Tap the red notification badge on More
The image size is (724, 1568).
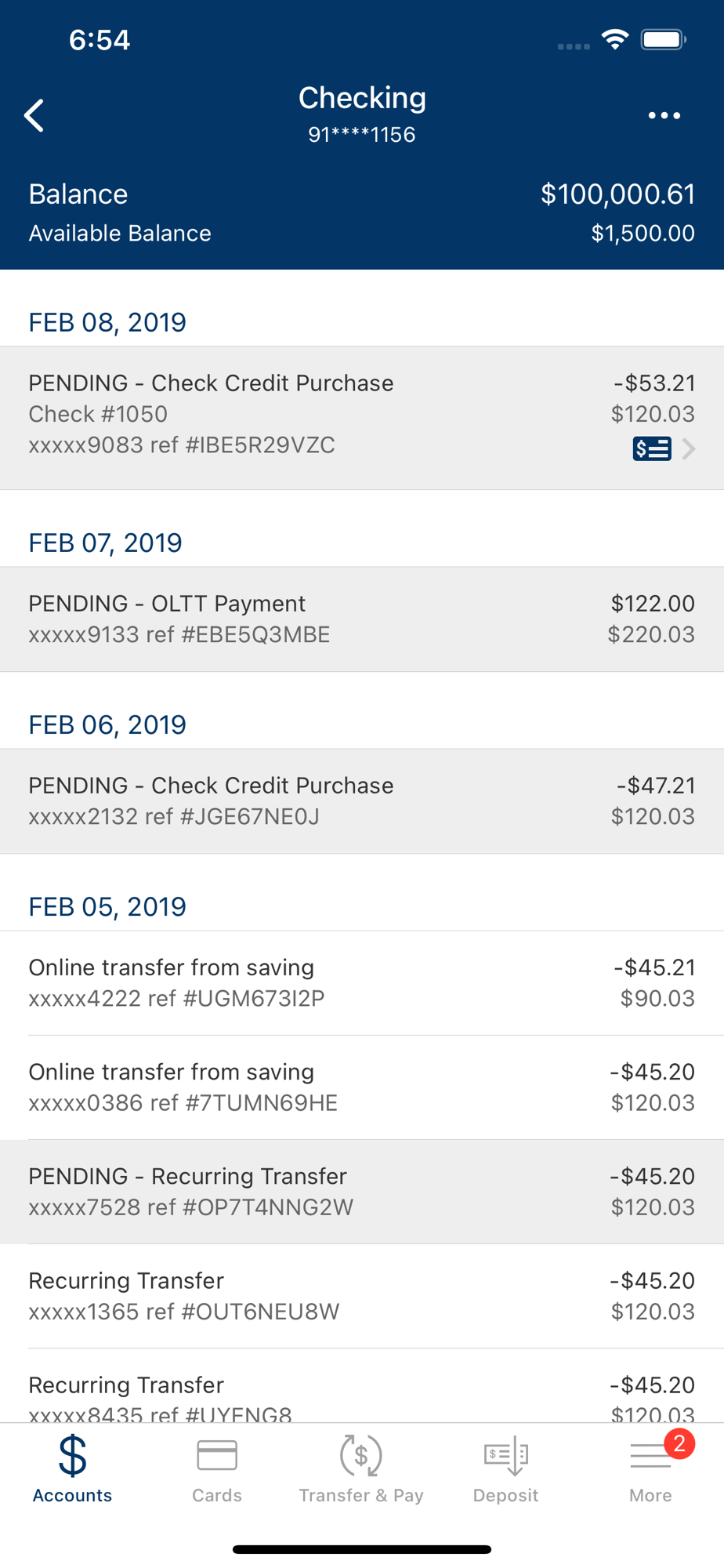click(x=679, y=1443)
